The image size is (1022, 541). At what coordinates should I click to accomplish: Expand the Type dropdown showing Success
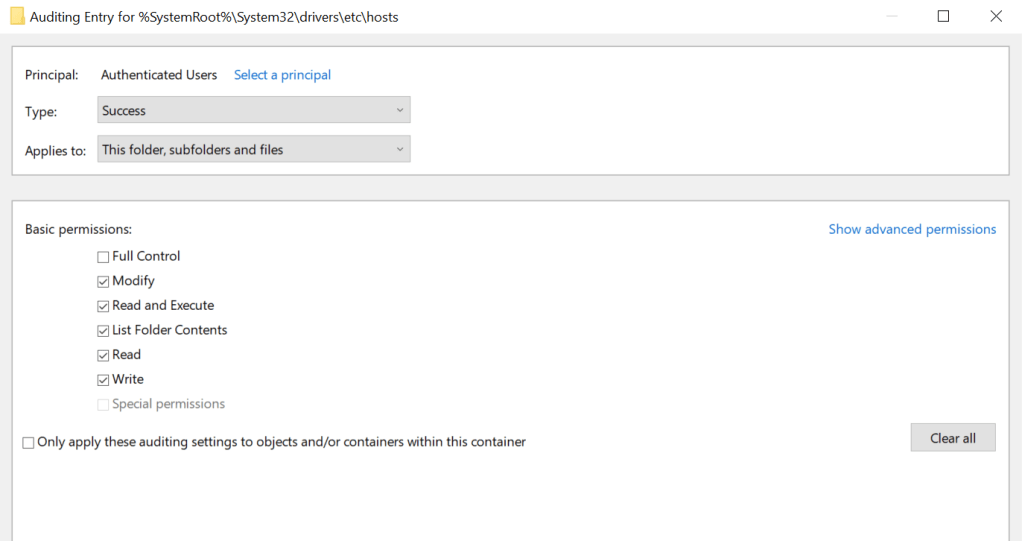254,110
